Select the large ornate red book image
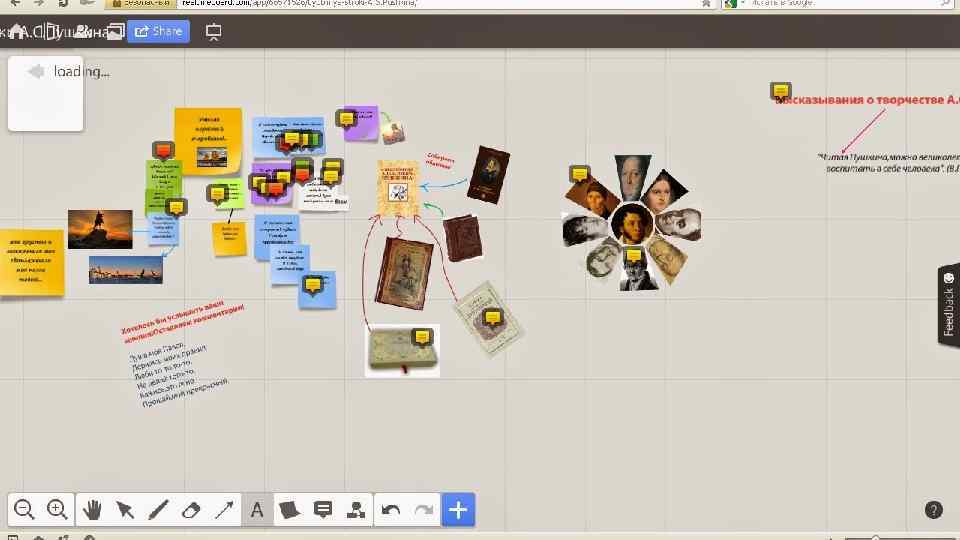The height and width of the screenshot is (540, 960). pyautogui.click(x=404, y=273)
